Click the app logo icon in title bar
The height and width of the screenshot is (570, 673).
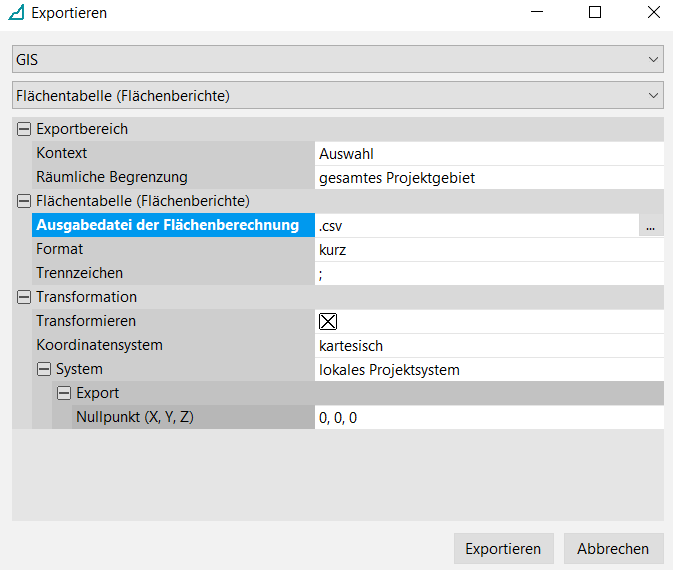[16, 13]
